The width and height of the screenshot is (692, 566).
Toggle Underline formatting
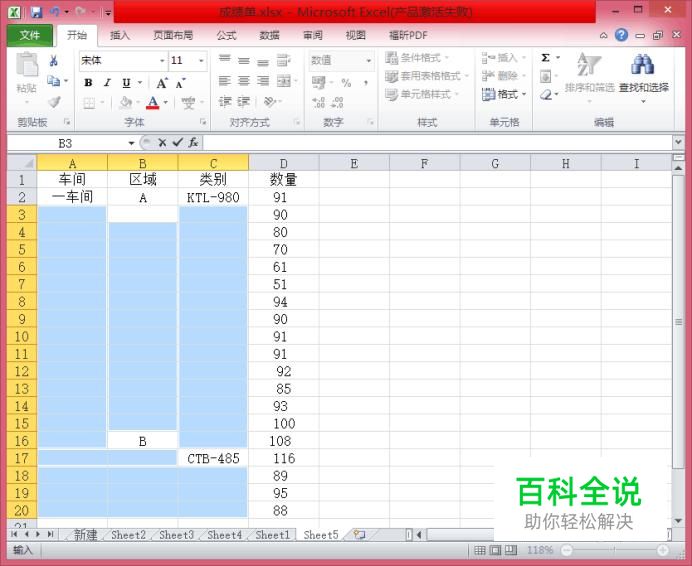pos(126,83)
